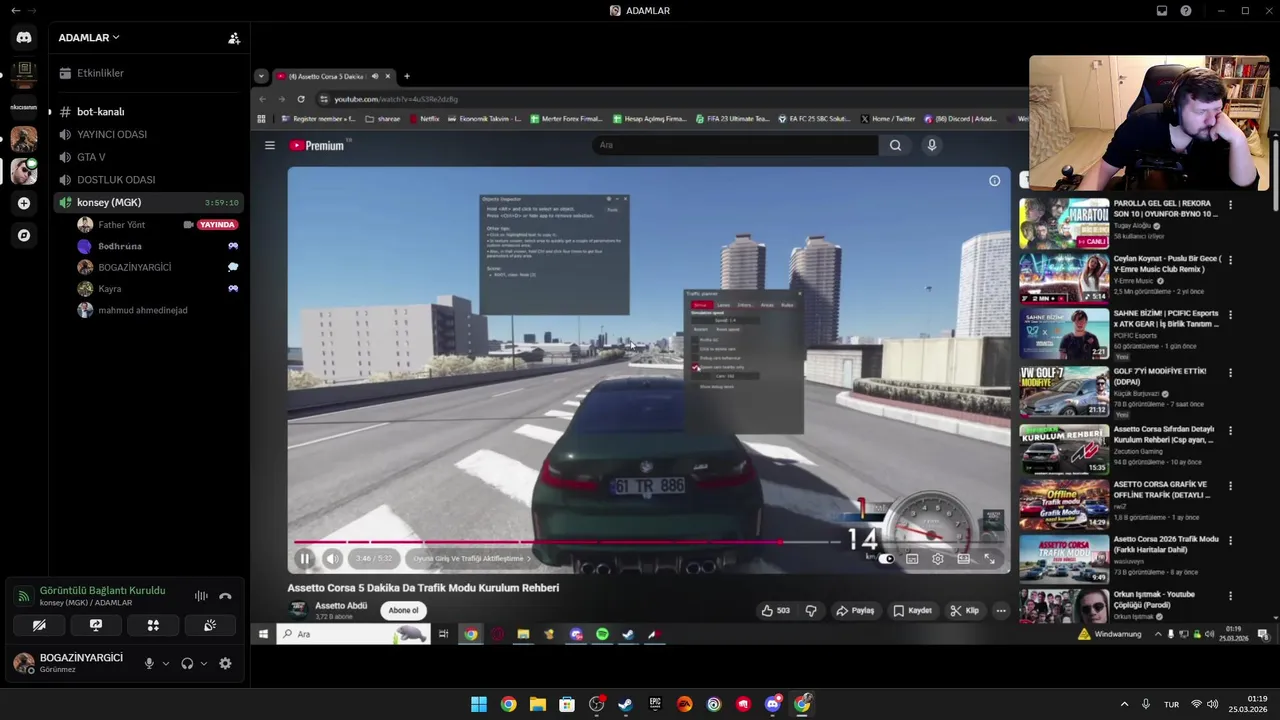Open PAROLLA GEL GEL live video thumbnail
The height and width of the screenshot is (720, 1280).
[x=1064, y=223]
